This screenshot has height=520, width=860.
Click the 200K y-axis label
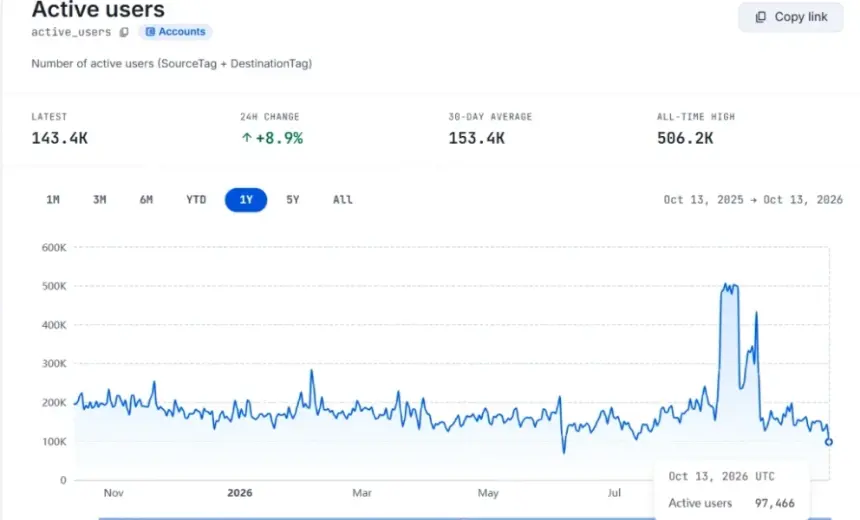tap(54, 403)
